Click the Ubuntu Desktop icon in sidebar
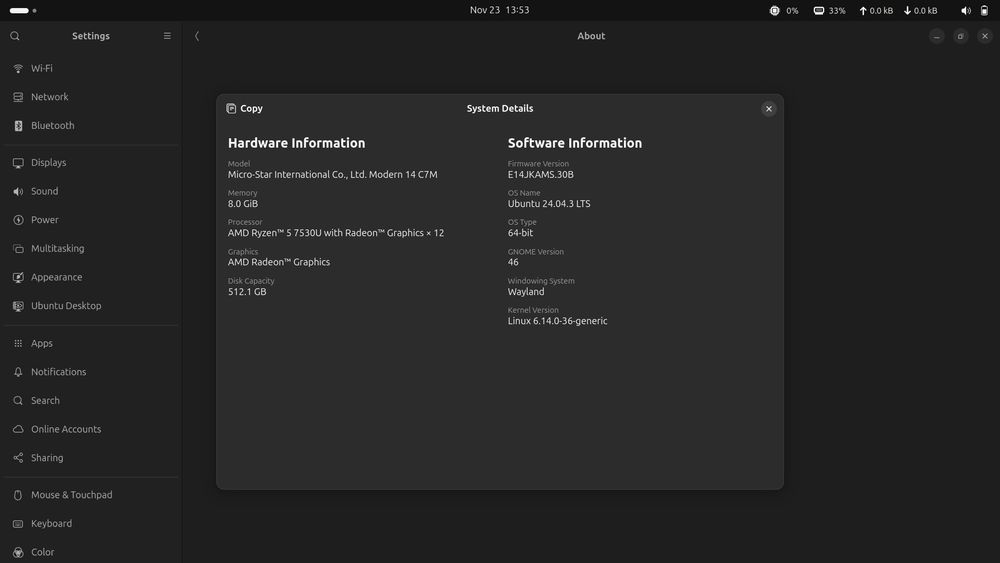Viewport: 1000px width, 563px height. [18, 306]
